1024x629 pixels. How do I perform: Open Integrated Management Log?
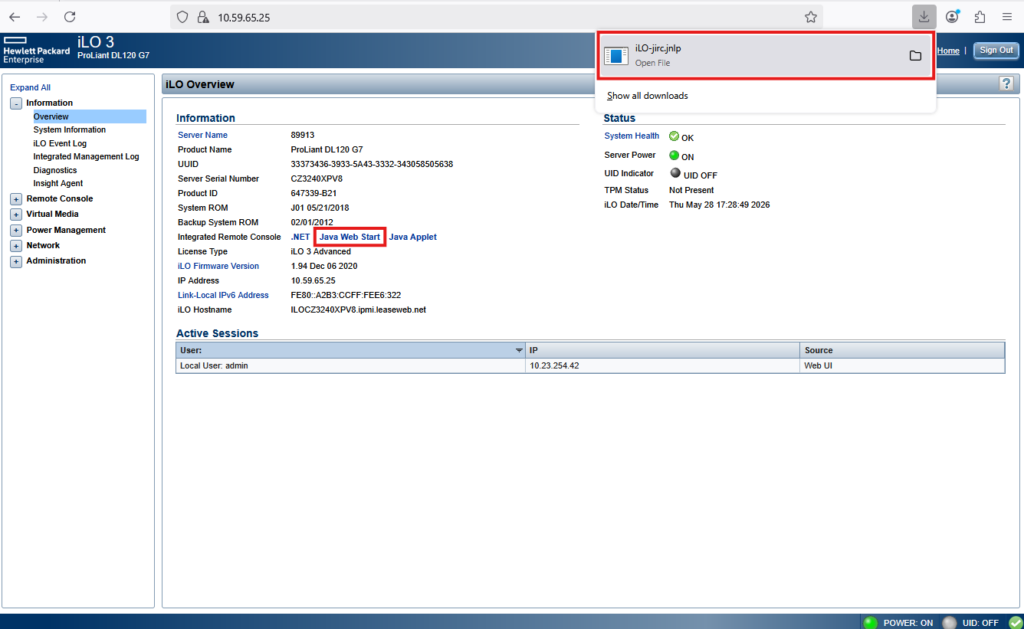[86, 156]
